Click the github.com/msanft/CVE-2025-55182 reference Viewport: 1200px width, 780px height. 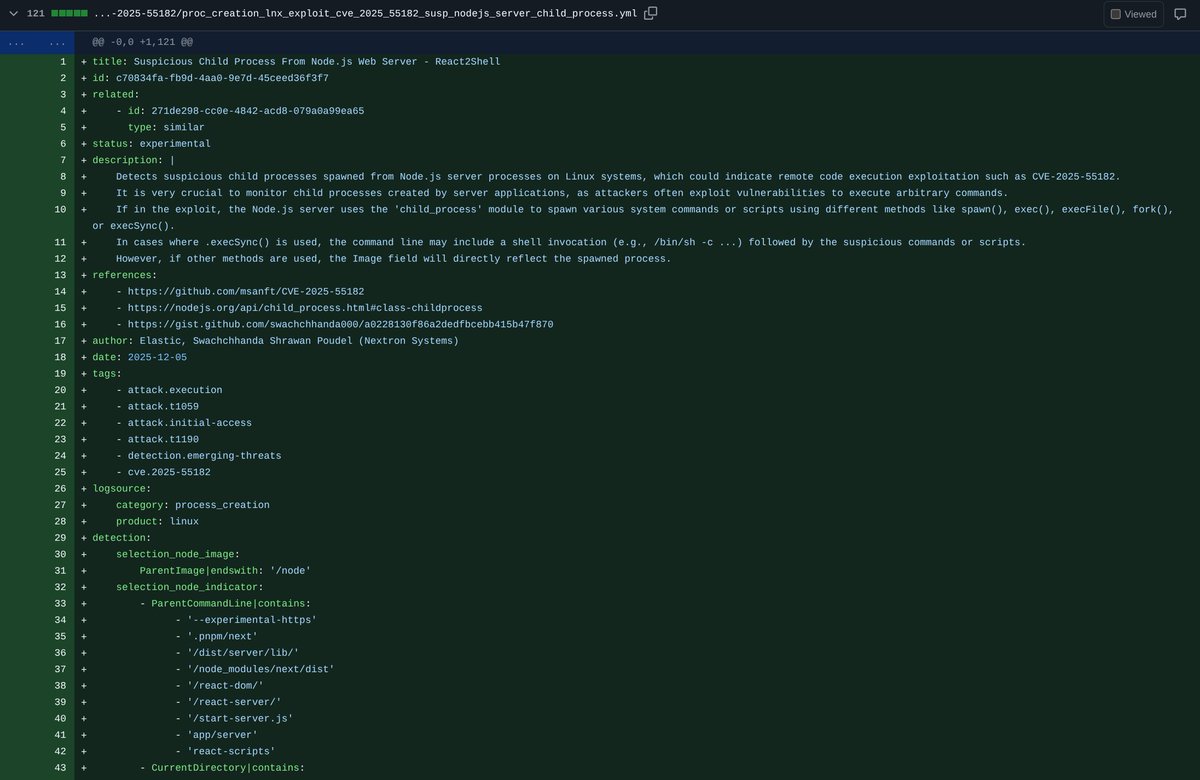coord(246,291)
